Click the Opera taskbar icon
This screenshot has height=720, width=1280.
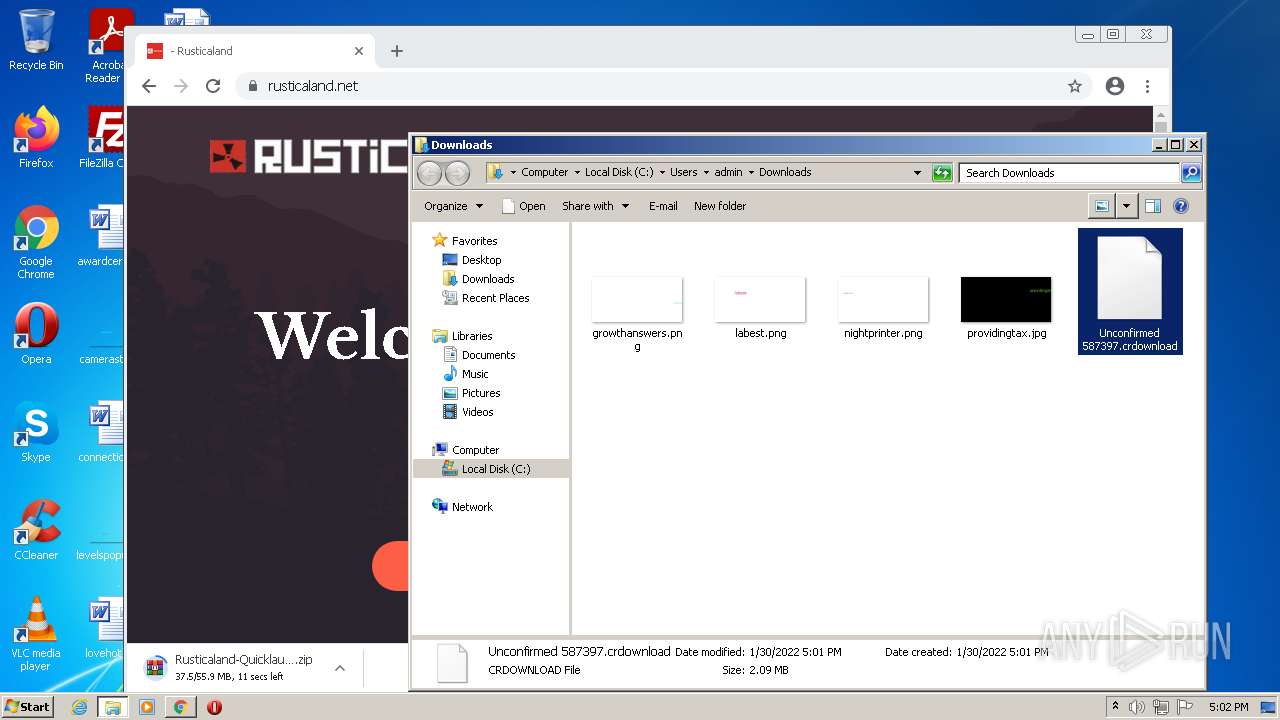tap(214, 707)
